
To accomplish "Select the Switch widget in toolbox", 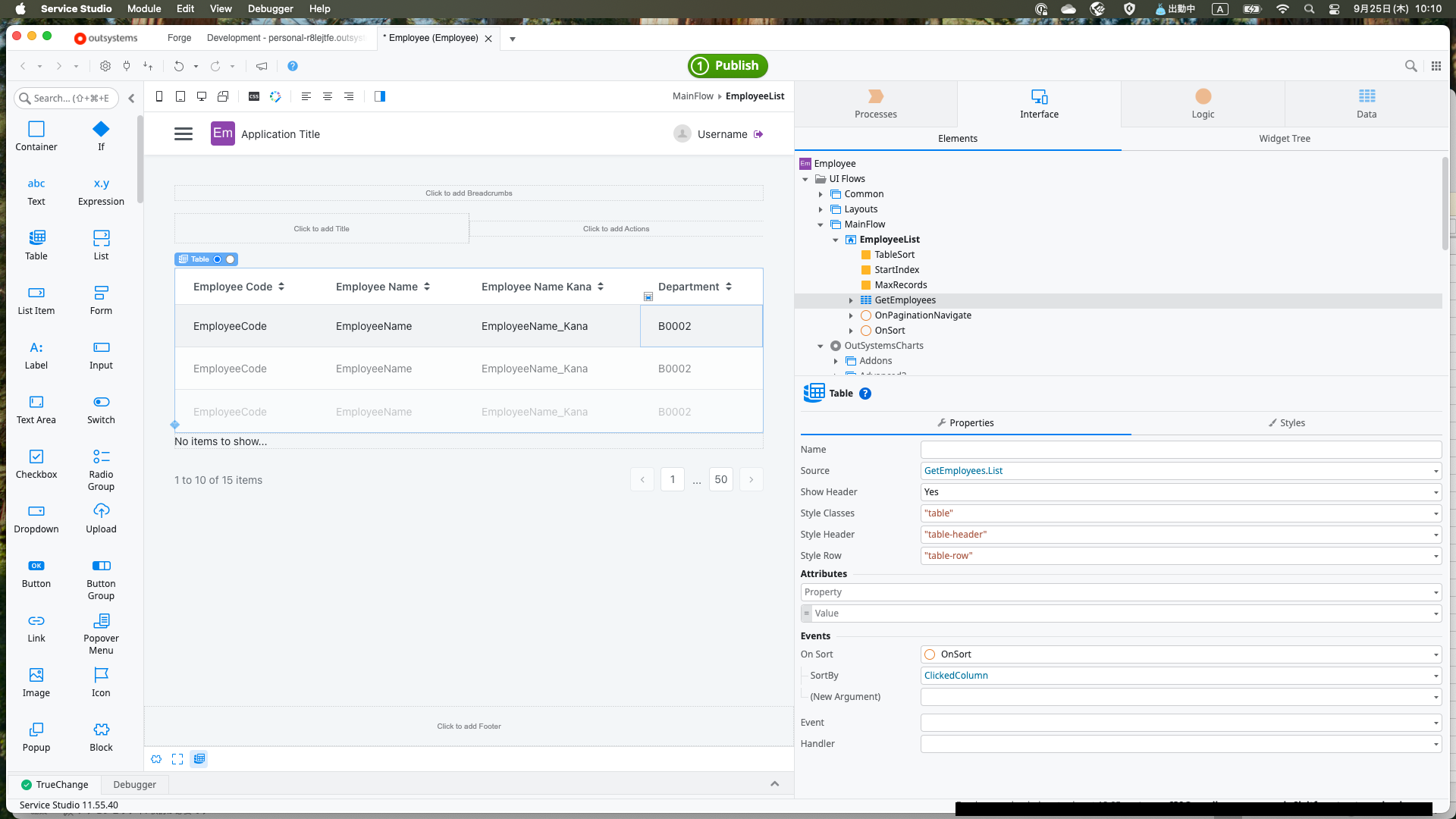I will point(101,408).
